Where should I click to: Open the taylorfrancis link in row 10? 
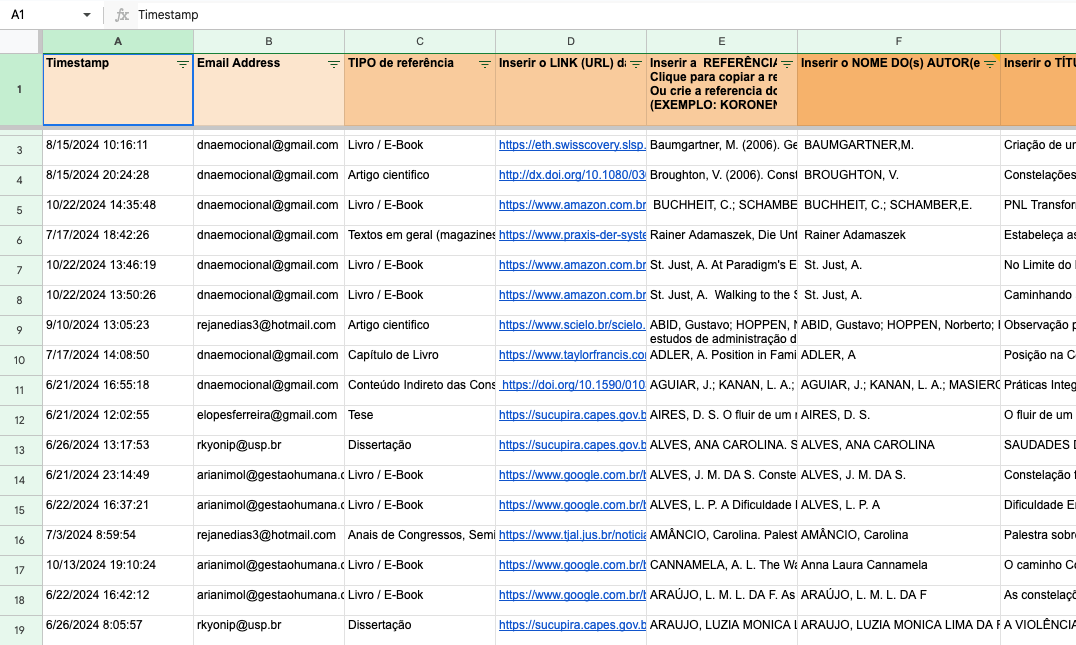571,355
